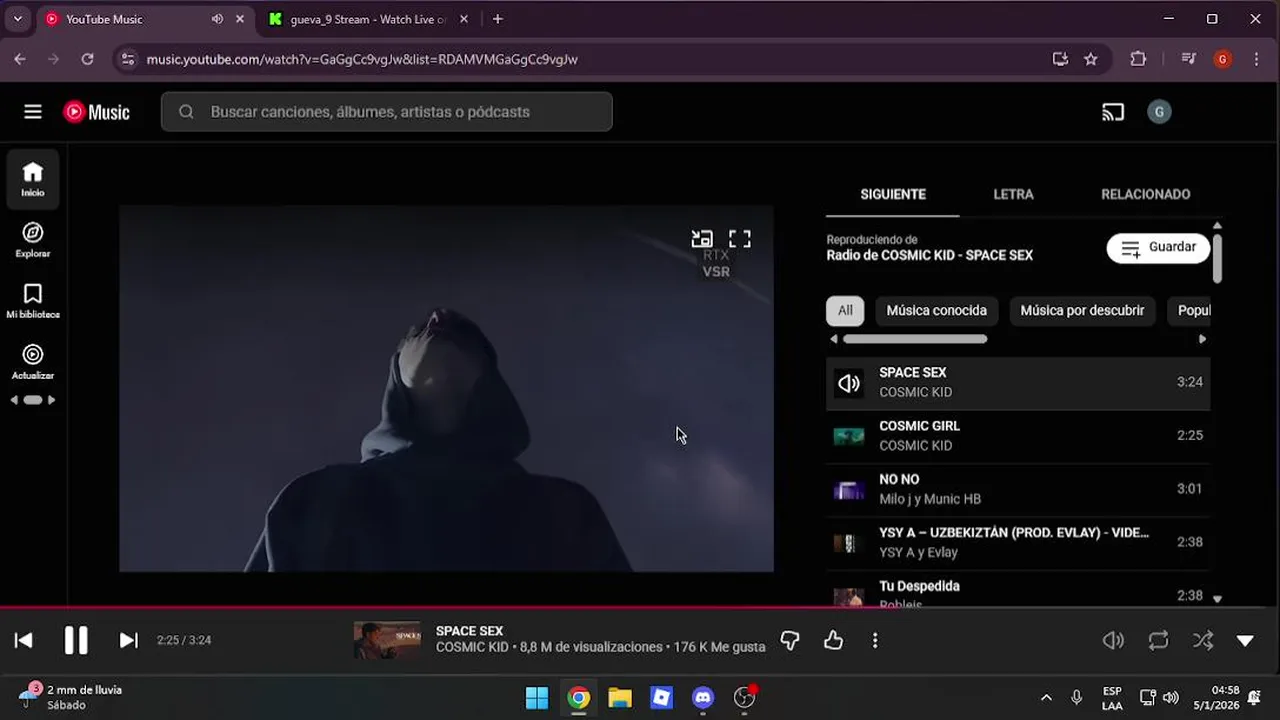Collapse the player page with arrow
The height and width of the screenshot is (720, 1280).
click(x=1245, y=641)
